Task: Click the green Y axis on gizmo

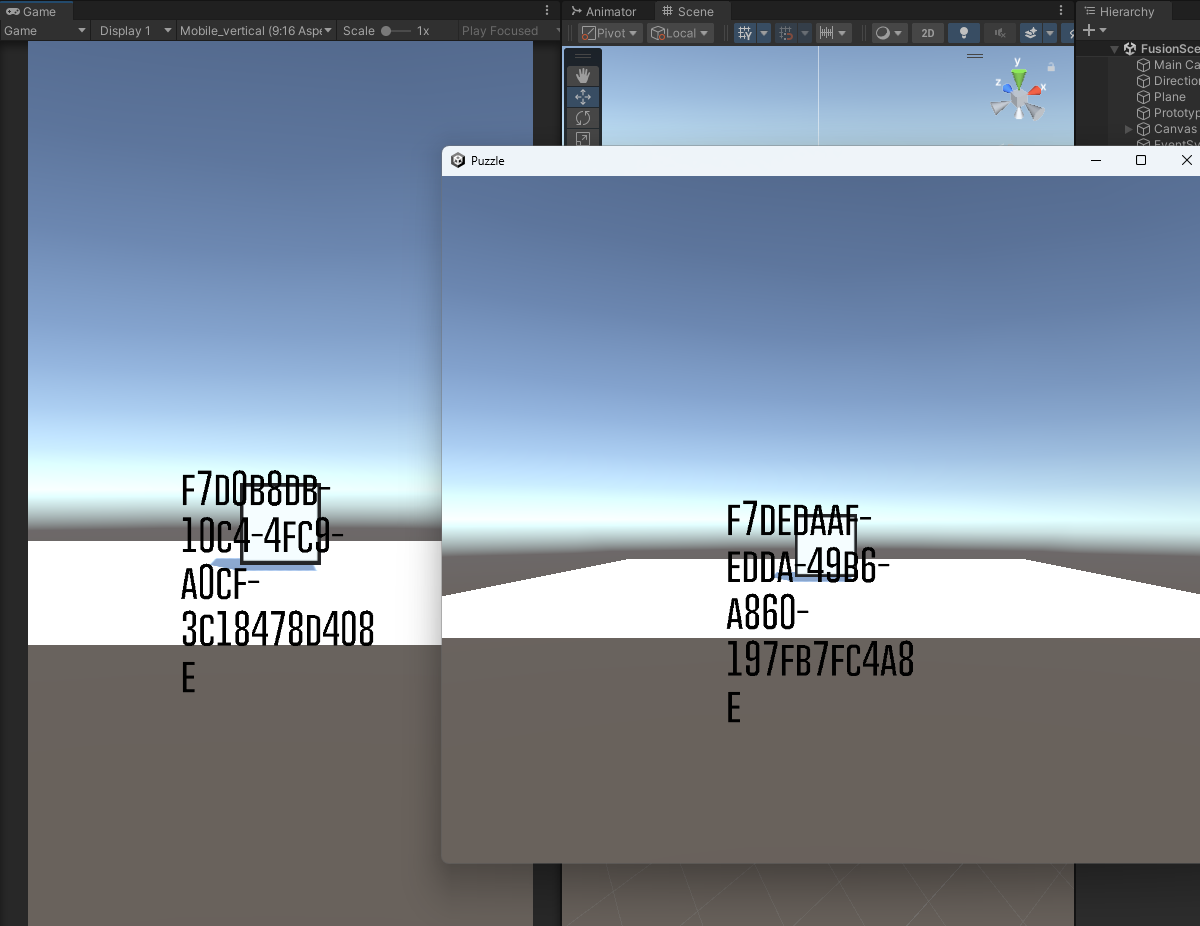Action: click(x=1019, y=78)
